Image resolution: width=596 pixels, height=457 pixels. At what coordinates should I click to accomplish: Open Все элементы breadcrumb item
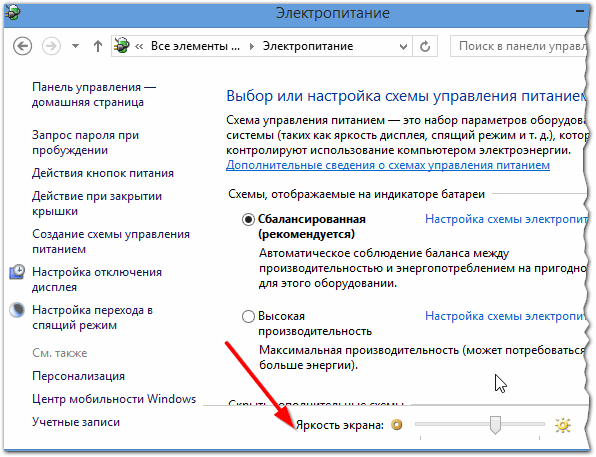[195, 46]
